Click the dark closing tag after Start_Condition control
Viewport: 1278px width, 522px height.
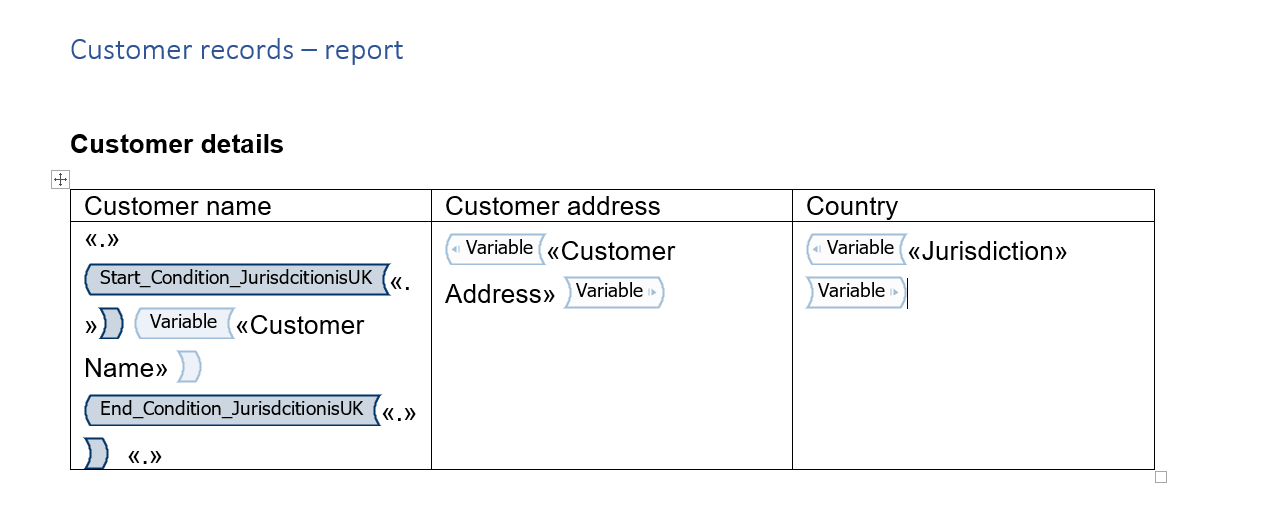111,324
